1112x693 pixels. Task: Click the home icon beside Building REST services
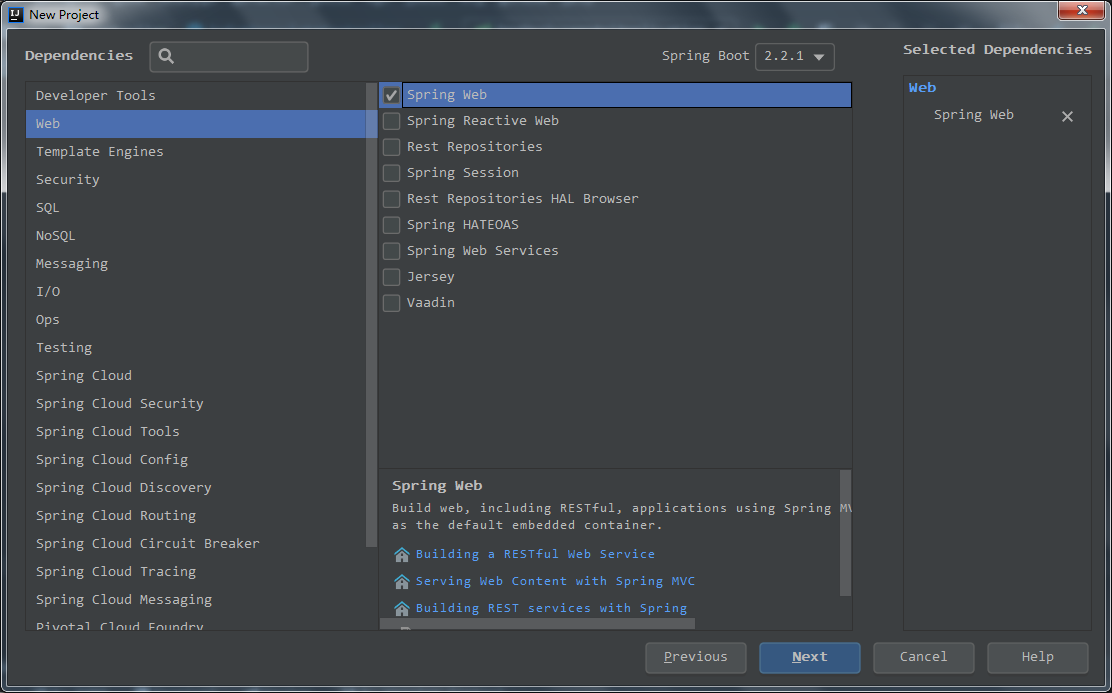click(x=402, y=608)
